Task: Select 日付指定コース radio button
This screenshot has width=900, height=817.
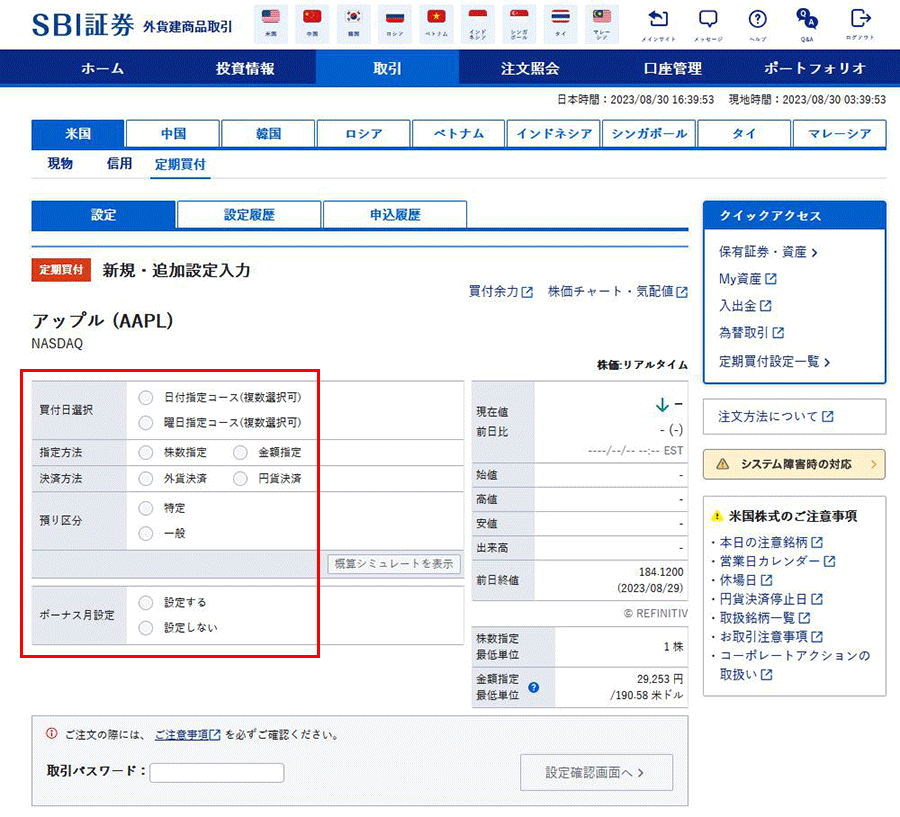Action: [x=146, y=397]
